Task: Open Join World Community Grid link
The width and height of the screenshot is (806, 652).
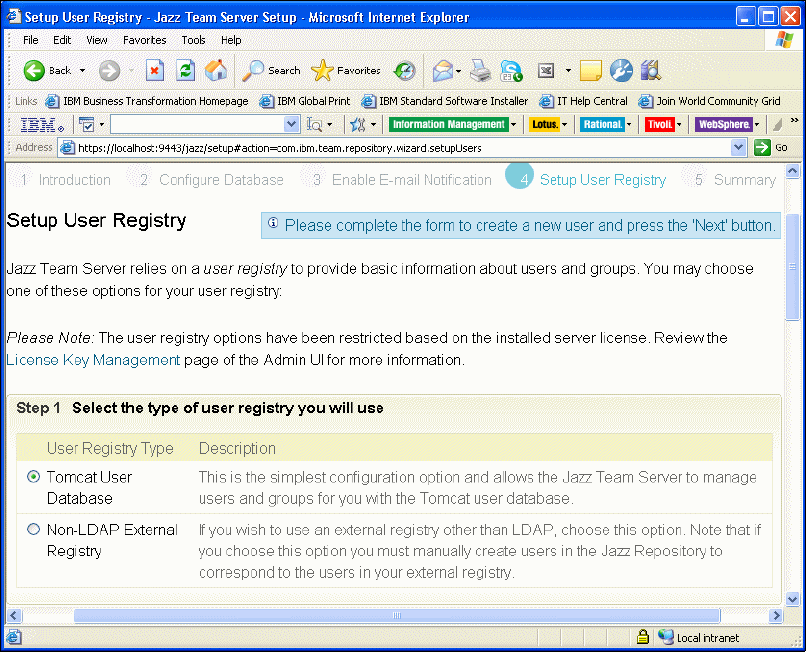Action: 709,101
